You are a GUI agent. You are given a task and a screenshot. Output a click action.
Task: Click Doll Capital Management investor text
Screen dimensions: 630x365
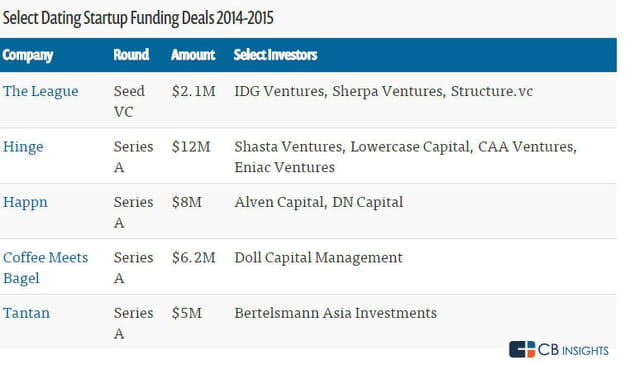click(x=319, y=258)
